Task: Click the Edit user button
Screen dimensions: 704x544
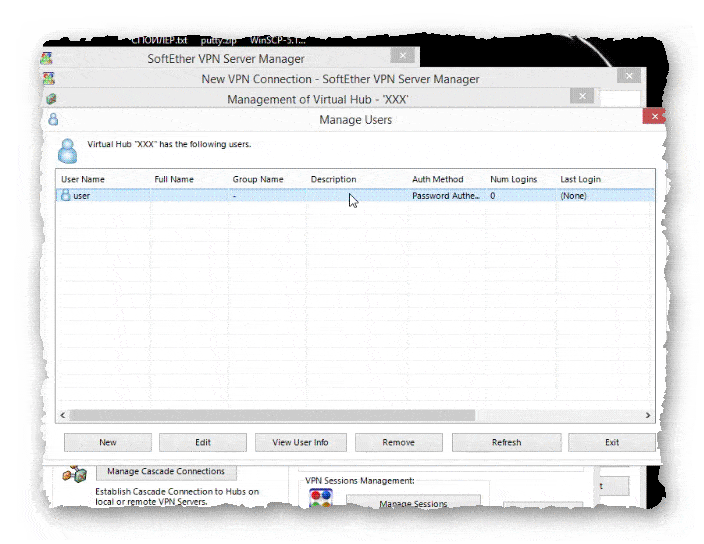Action: (x=202, y=442)
